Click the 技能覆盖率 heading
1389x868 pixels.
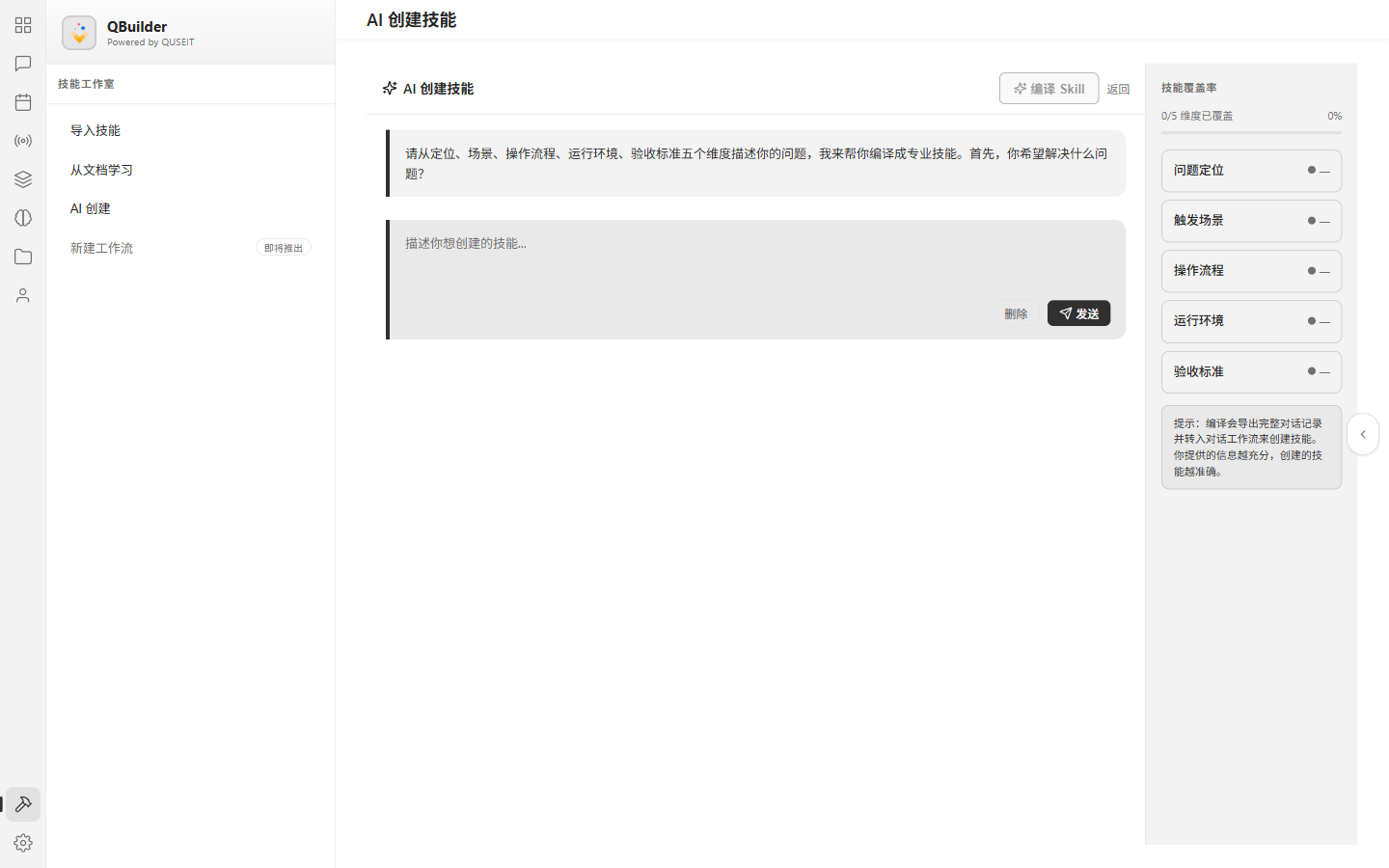tap(1189, 88)
